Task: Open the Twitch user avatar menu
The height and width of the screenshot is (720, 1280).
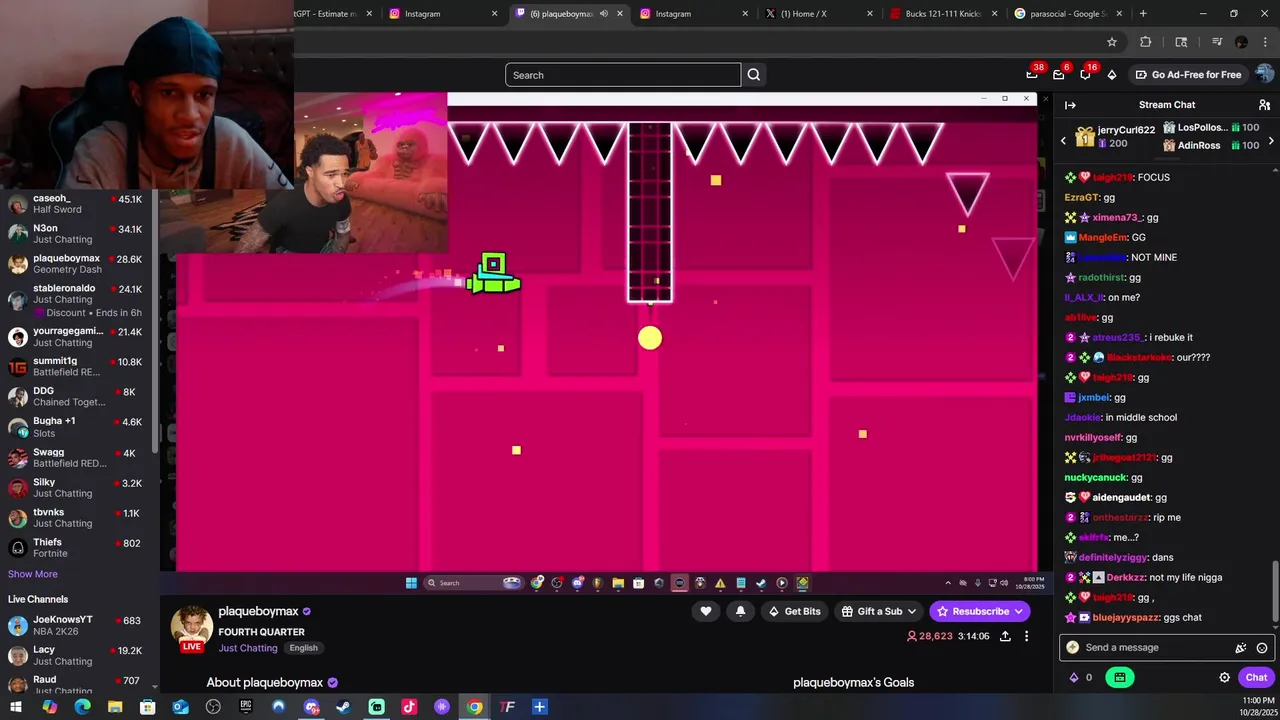Action: coord(1264,75)
